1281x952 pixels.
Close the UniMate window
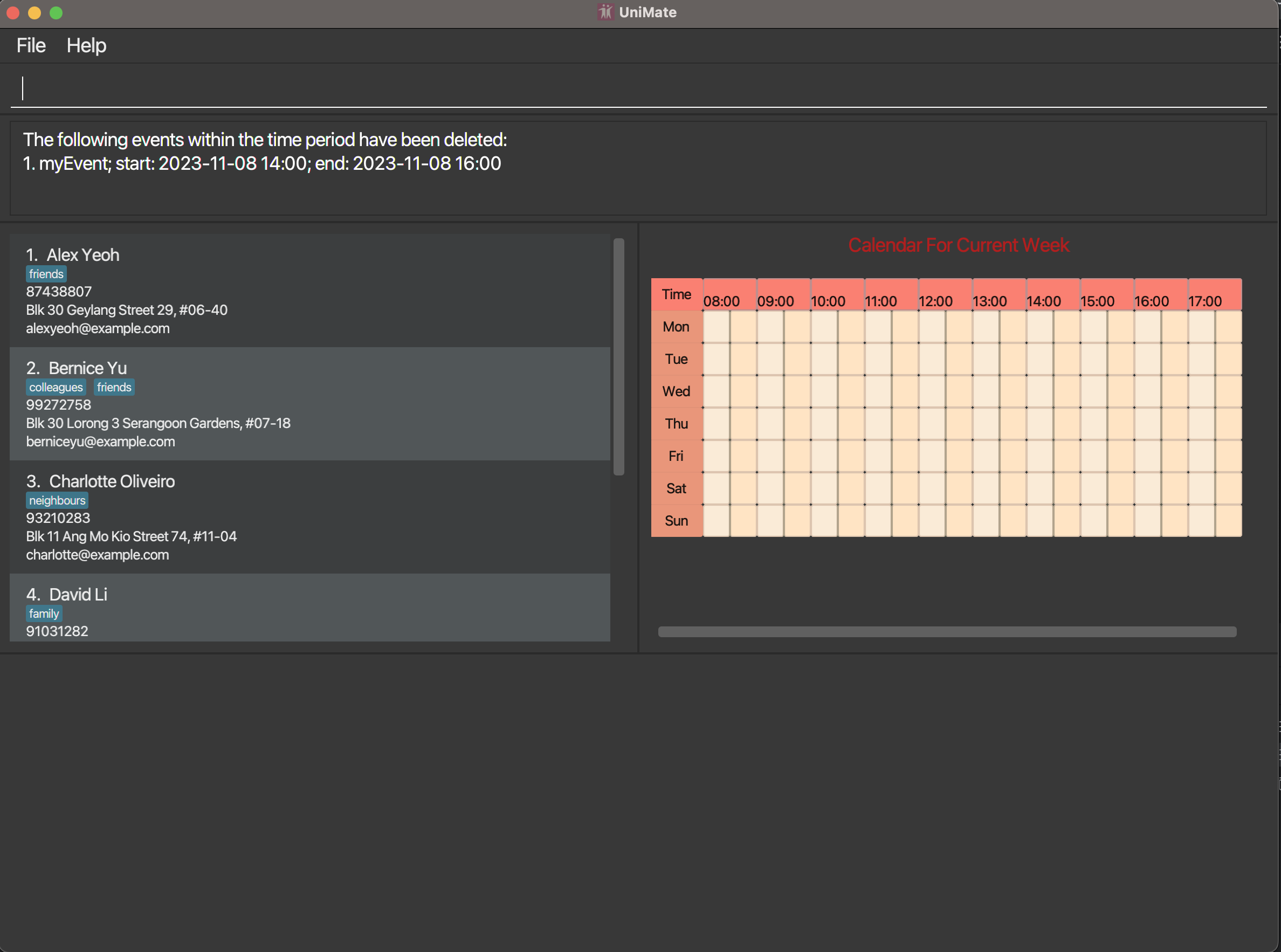(13, 13)
